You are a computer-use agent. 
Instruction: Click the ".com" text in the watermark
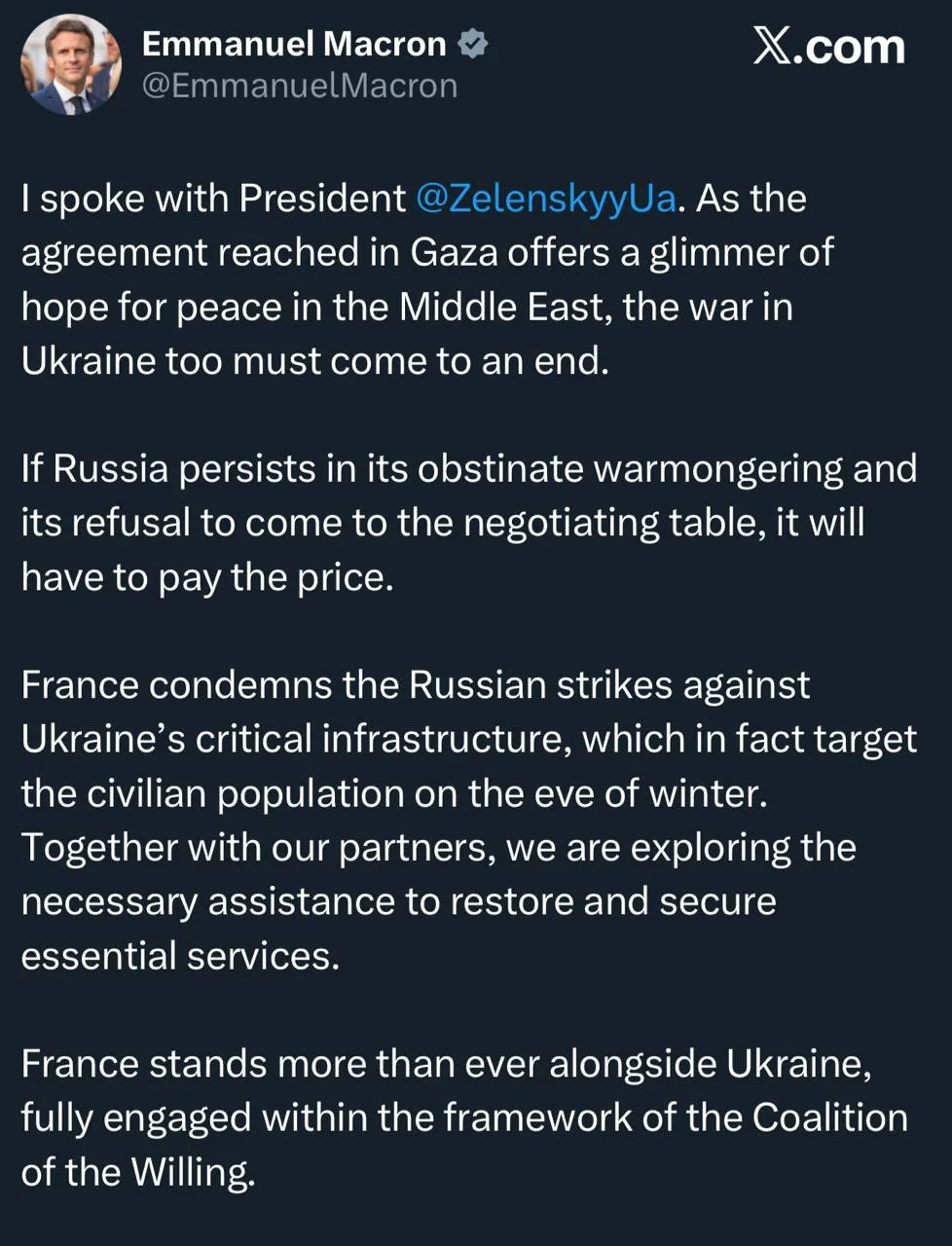click(849, 46)
